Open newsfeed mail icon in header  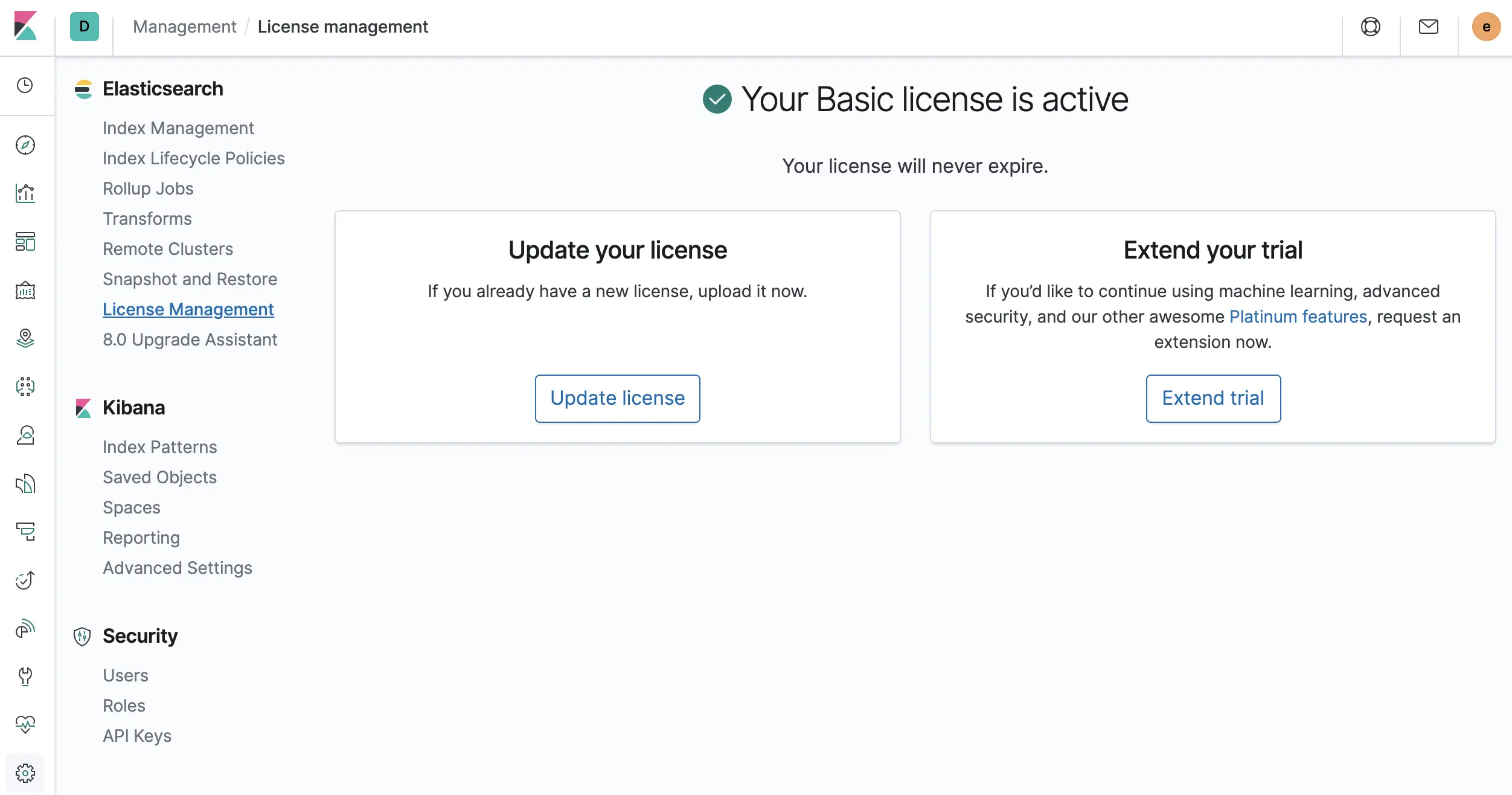tap(1428, 27)
